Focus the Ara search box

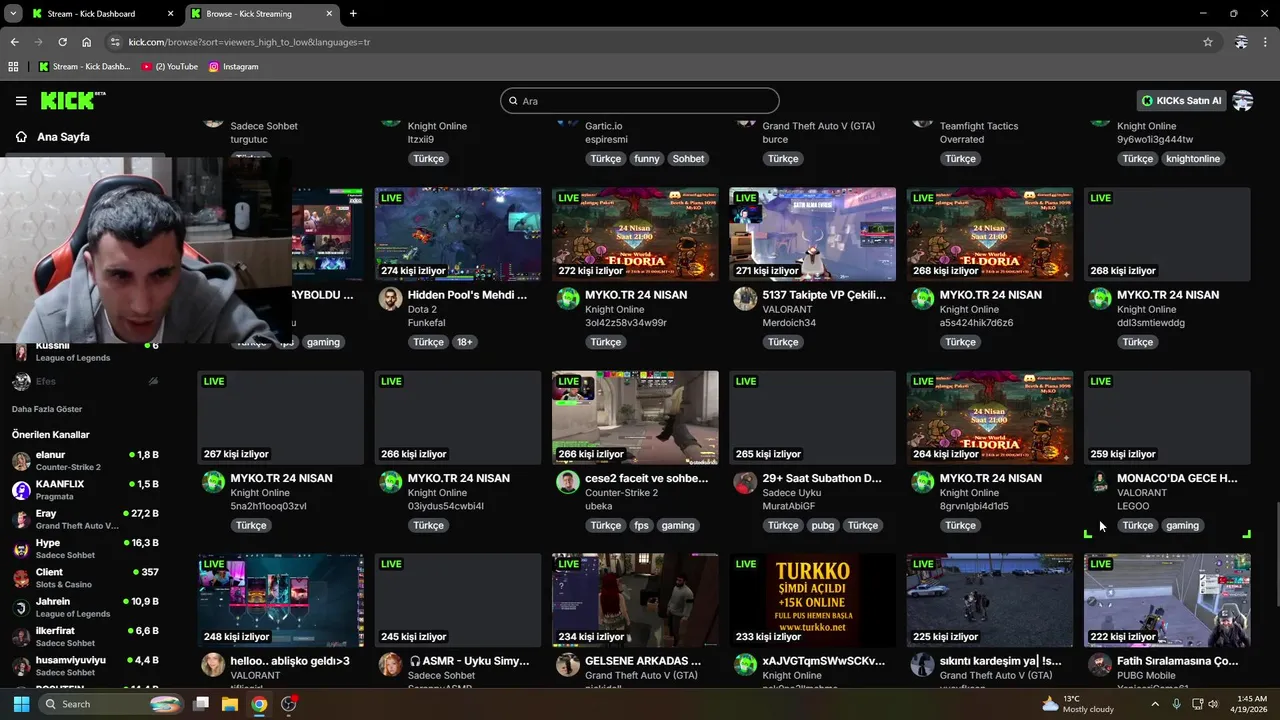point(640,101)
